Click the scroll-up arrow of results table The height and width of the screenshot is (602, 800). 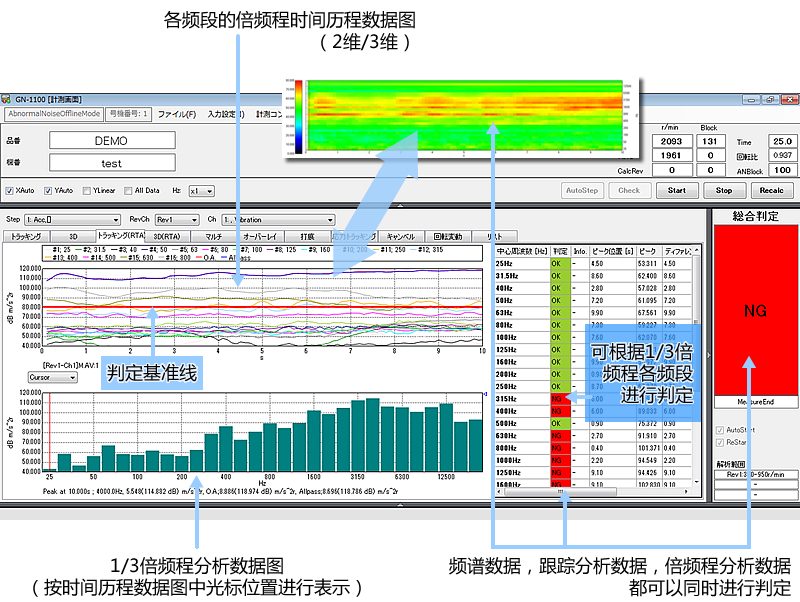click(x=696, y=250)
